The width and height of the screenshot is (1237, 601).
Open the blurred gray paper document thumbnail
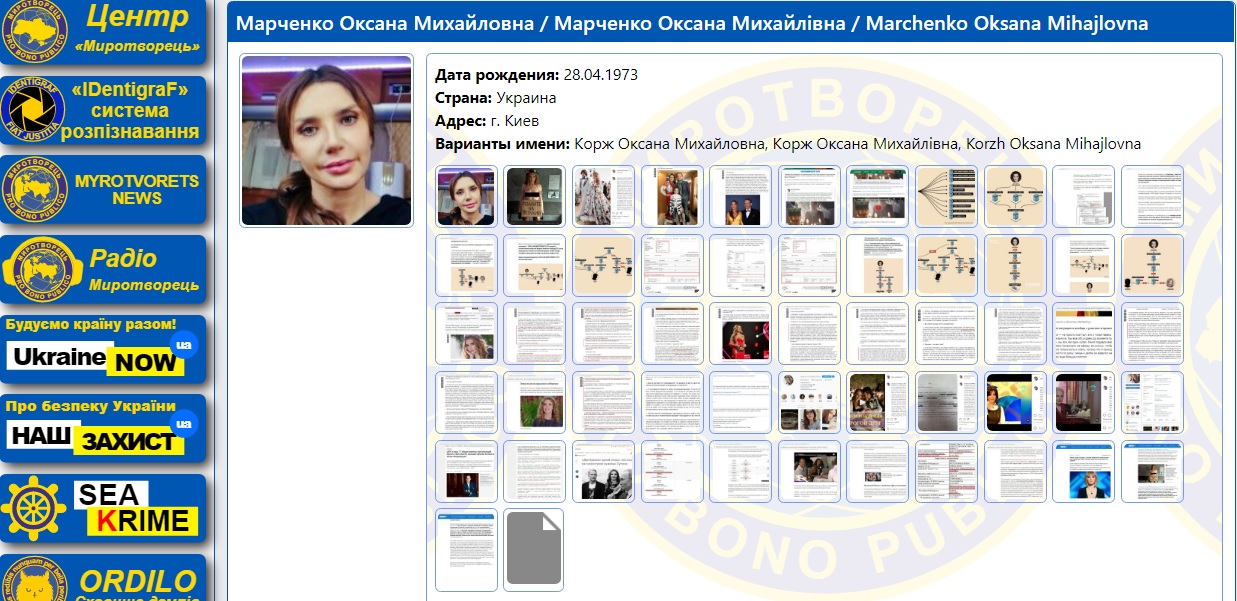click(946, 402)
